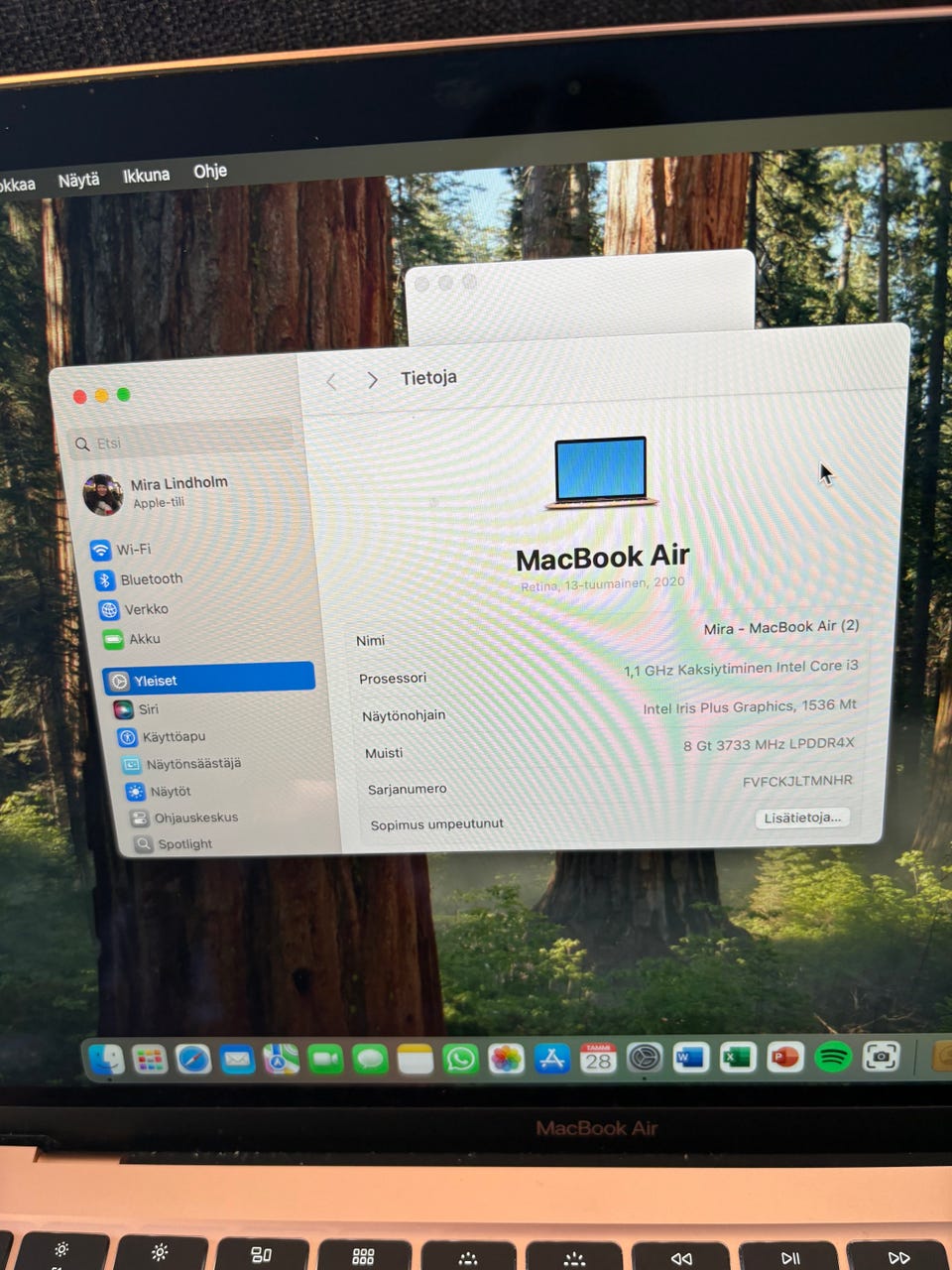Open the App Store in Dock

click(551, 1059)
